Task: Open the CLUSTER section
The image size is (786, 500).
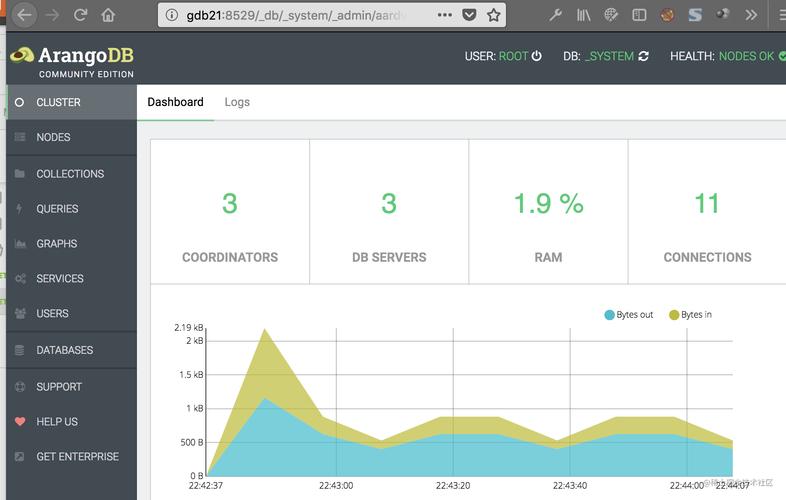Action: (x=71, y=102)
